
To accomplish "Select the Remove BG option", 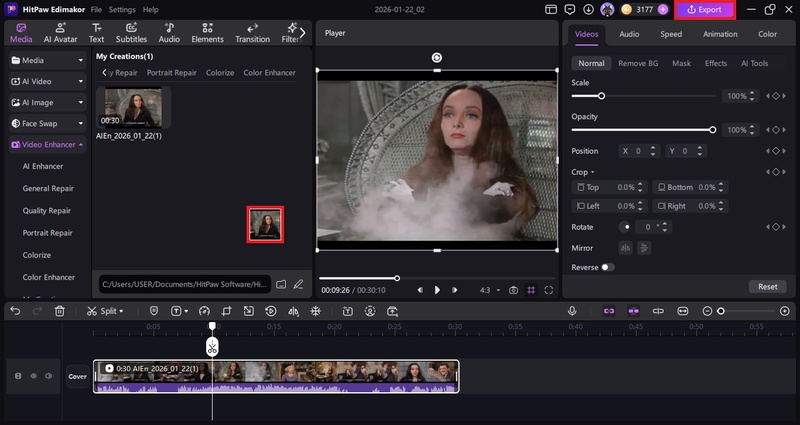I will pos(638,63).
